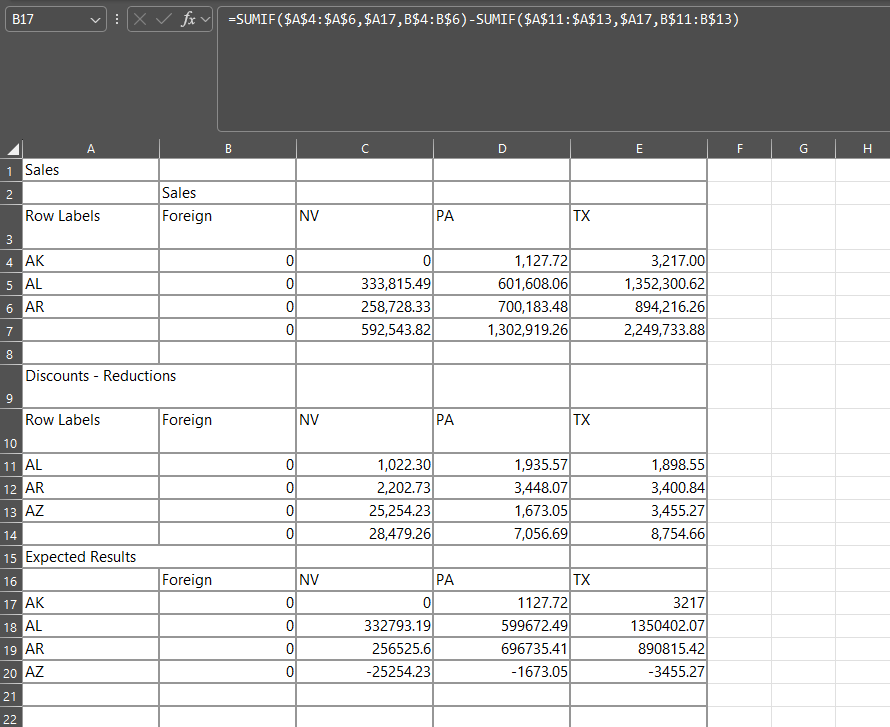Screen dimensions: 890x727
Task: Click cell with value 1,935.57
Action: click(502, 465)
